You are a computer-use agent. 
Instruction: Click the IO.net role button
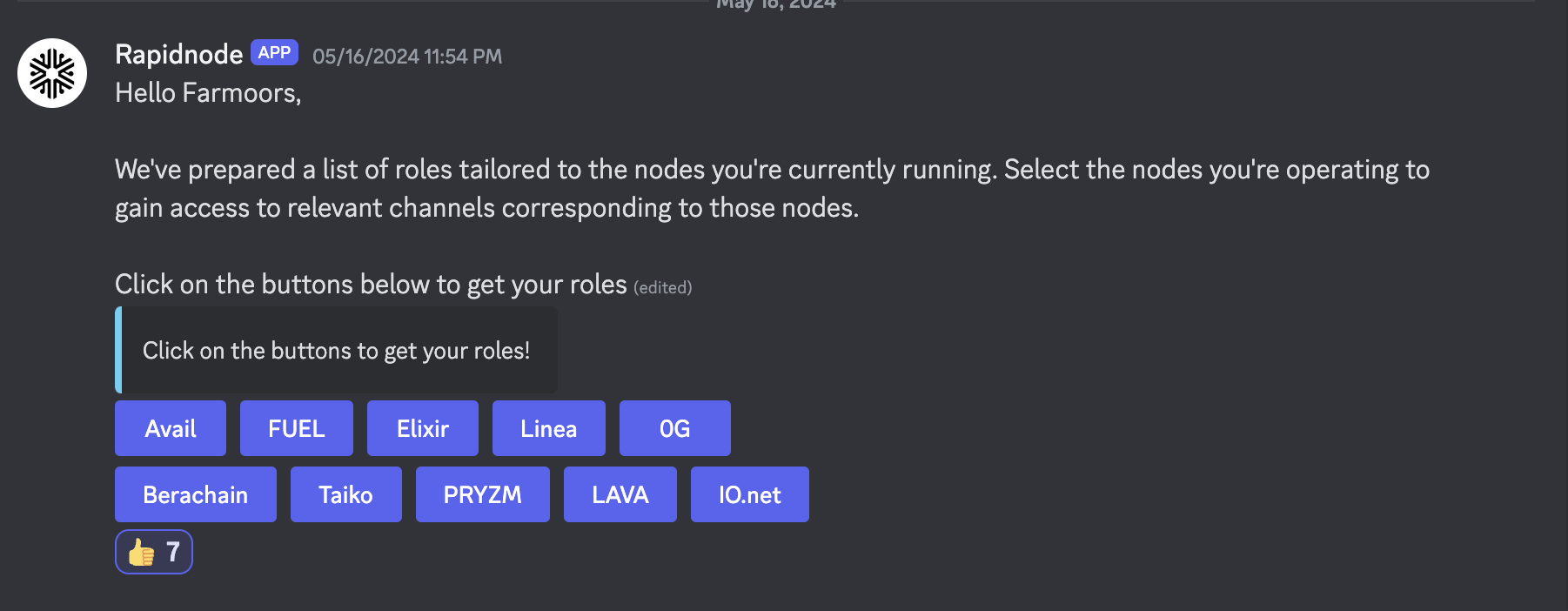[x=750, y=494]
